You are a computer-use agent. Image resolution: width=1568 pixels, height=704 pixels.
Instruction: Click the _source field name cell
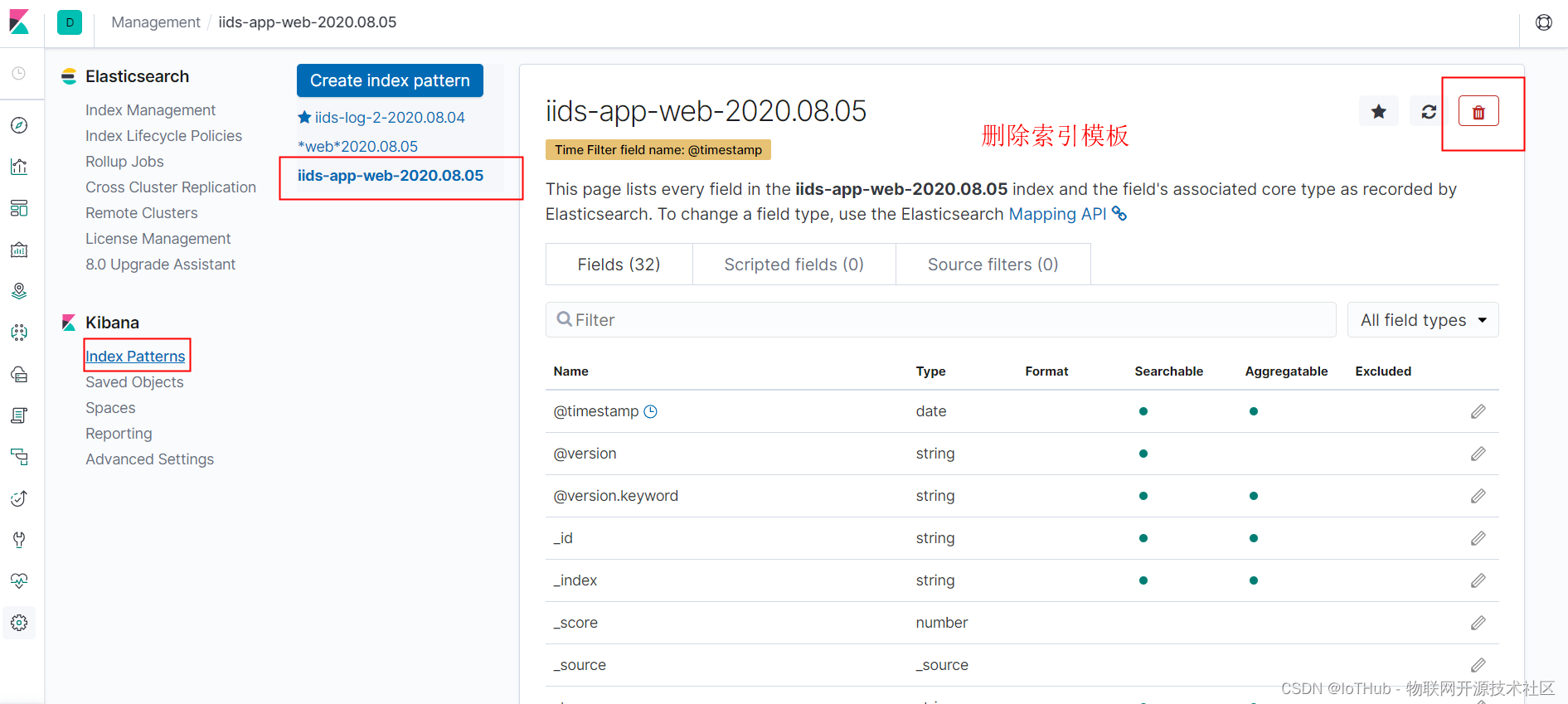[x=580, y=665]
